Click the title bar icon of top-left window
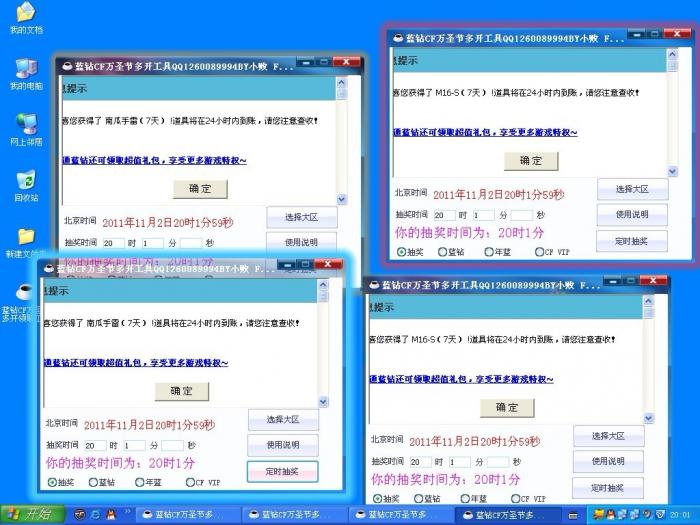700x525 pixels. [x=67, y=67]
